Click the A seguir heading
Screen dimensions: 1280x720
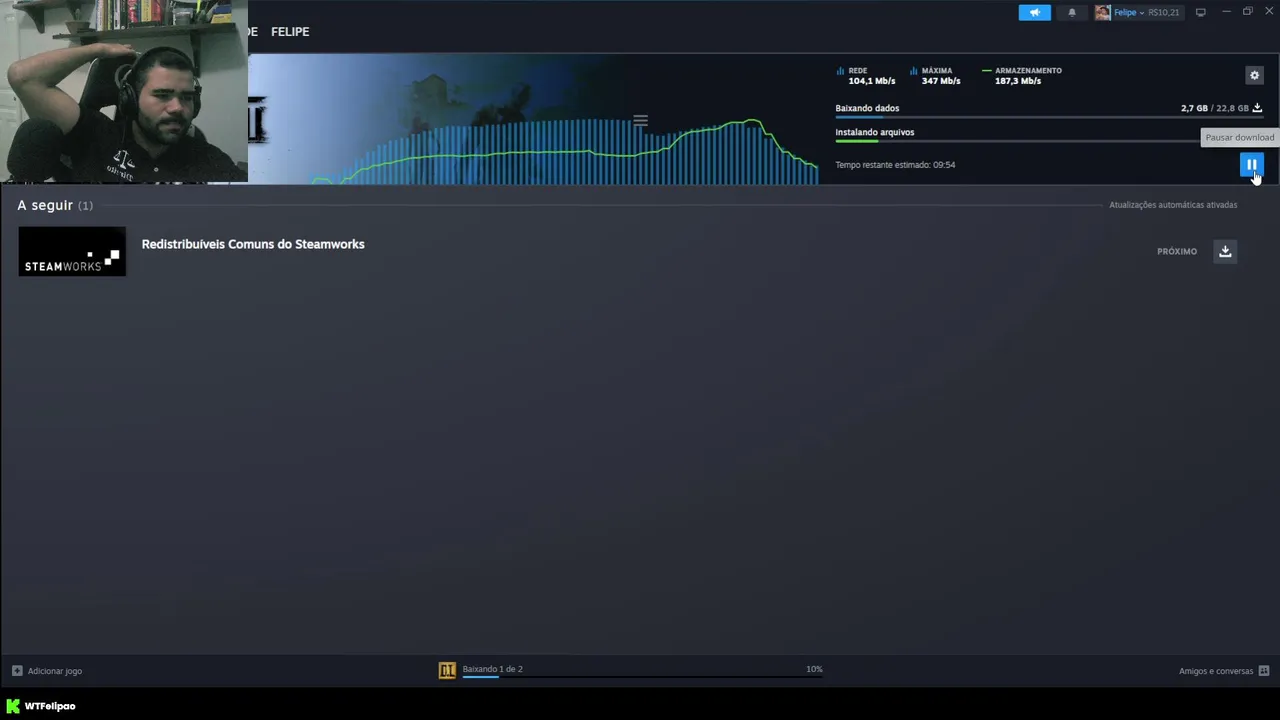(45, 205)
